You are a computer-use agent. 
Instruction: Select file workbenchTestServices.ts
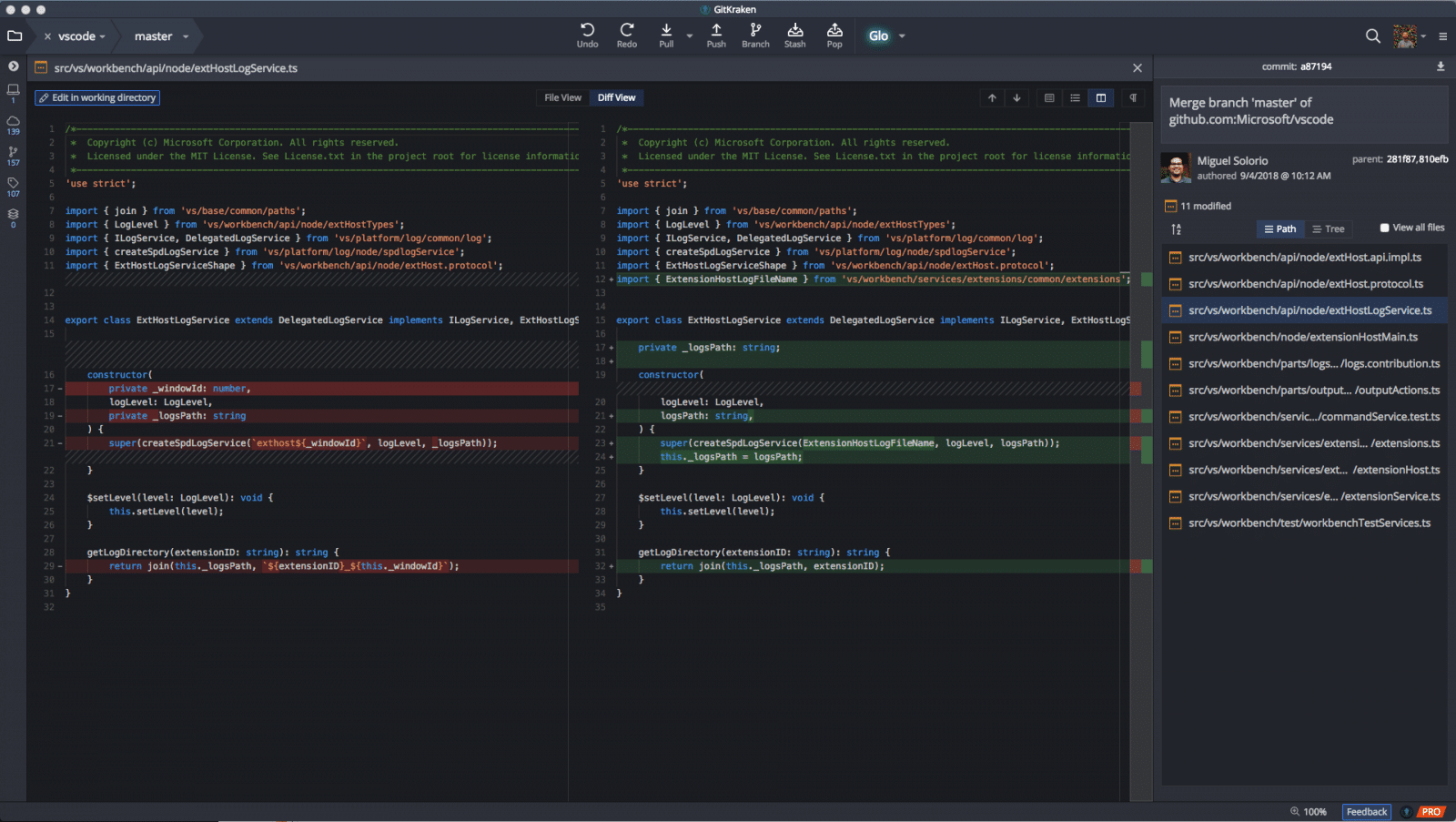point(1305,523)
